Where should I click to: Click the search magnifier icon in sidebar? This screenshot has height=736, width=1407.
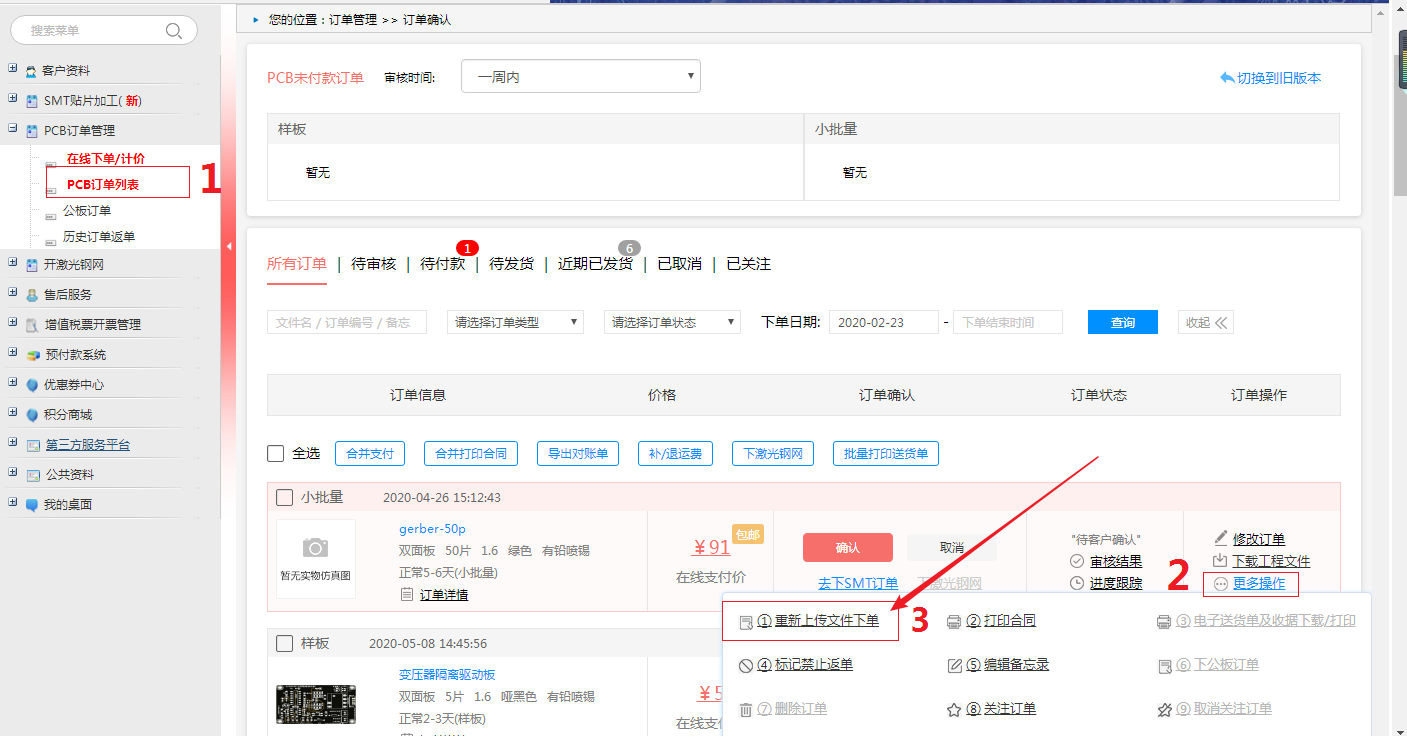[x=174, y=30]
